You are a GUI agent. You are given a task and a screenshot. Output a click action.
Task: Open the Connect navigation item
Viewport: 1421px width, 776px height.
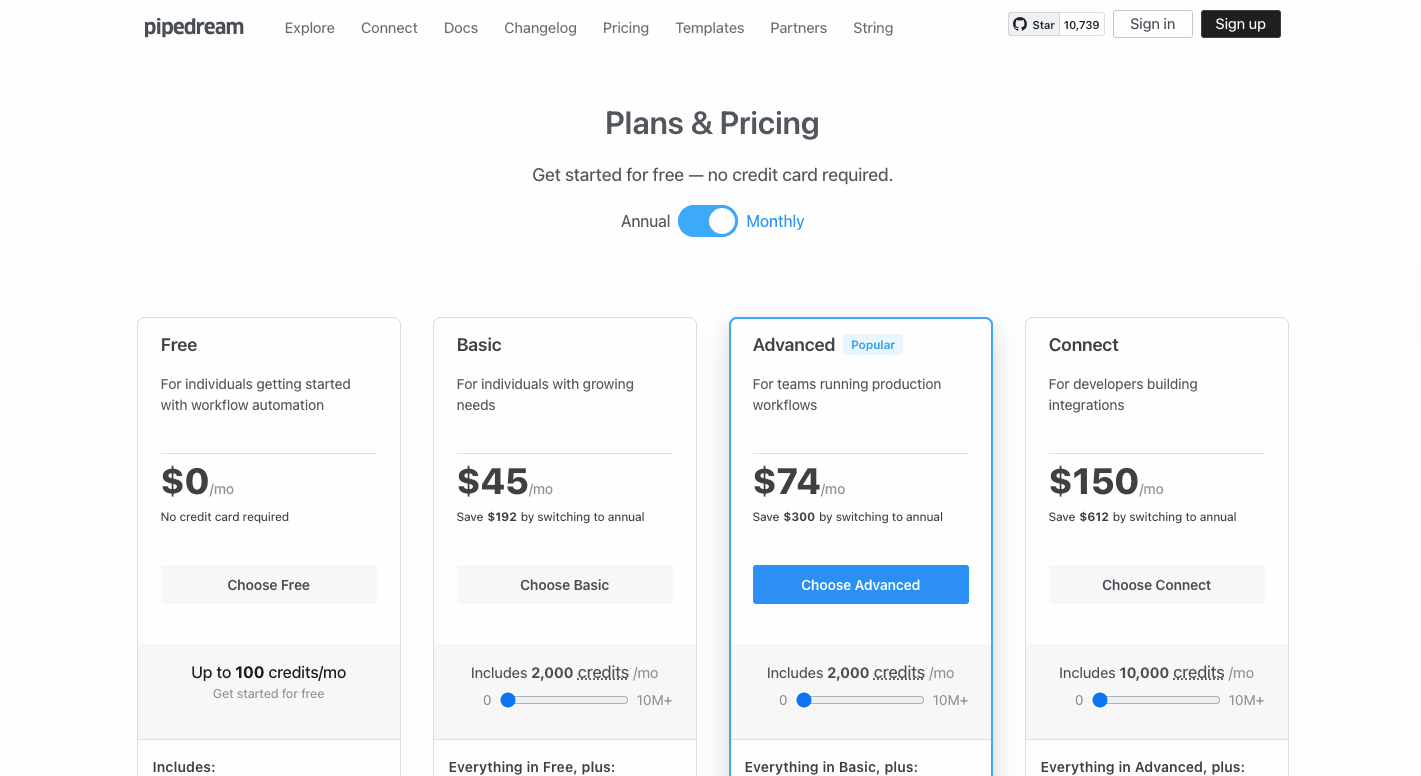(389, 28)
